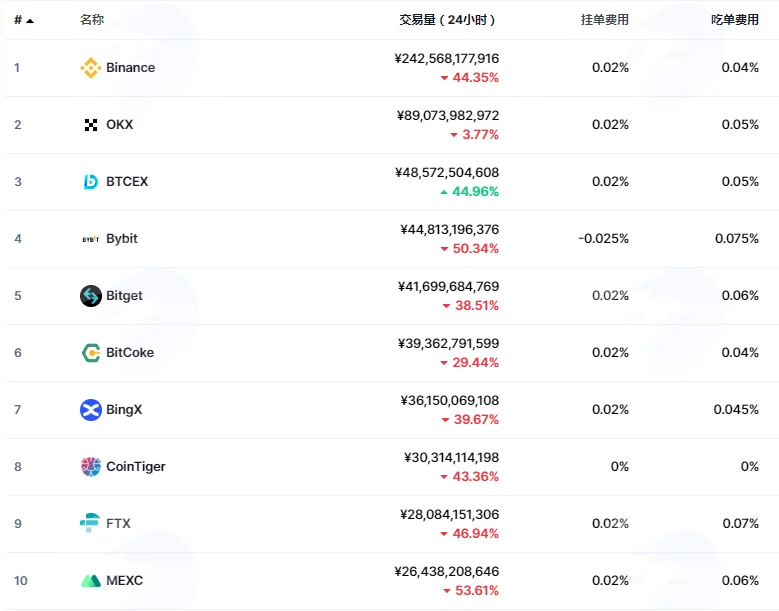Click CoinTiger's 0% maker fee
The width and height of the screenshot is (779, 611).
[620, 467]
